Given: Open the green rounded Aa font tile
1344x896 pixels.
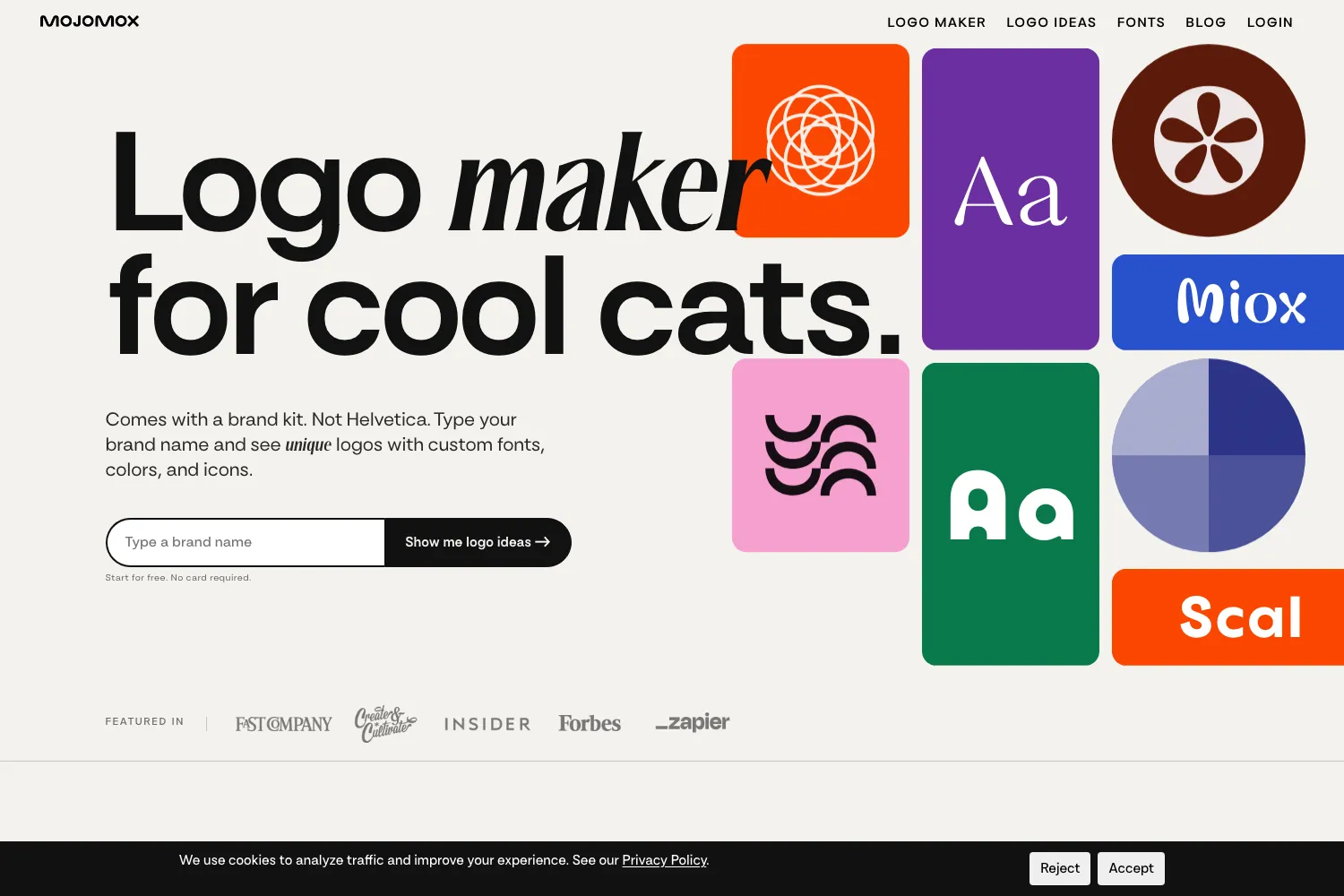Looking at the screenshot, I should pyautogui.click(x=1011, y=514).
